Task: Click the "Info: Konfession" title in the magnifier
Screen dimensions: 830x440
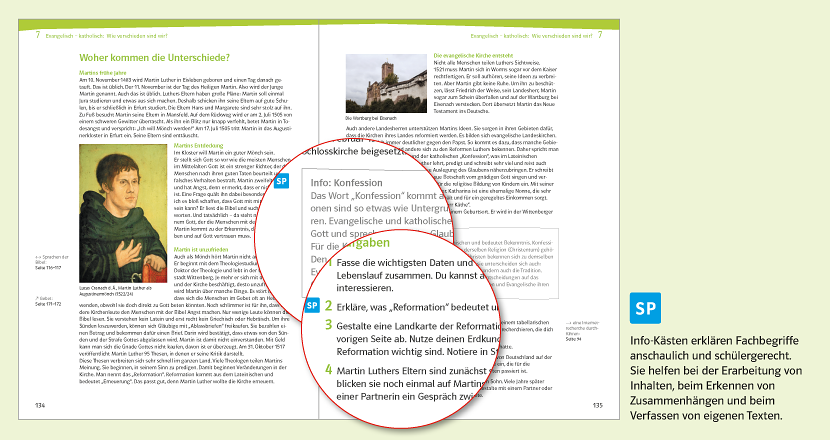Action: coord(346,183)
